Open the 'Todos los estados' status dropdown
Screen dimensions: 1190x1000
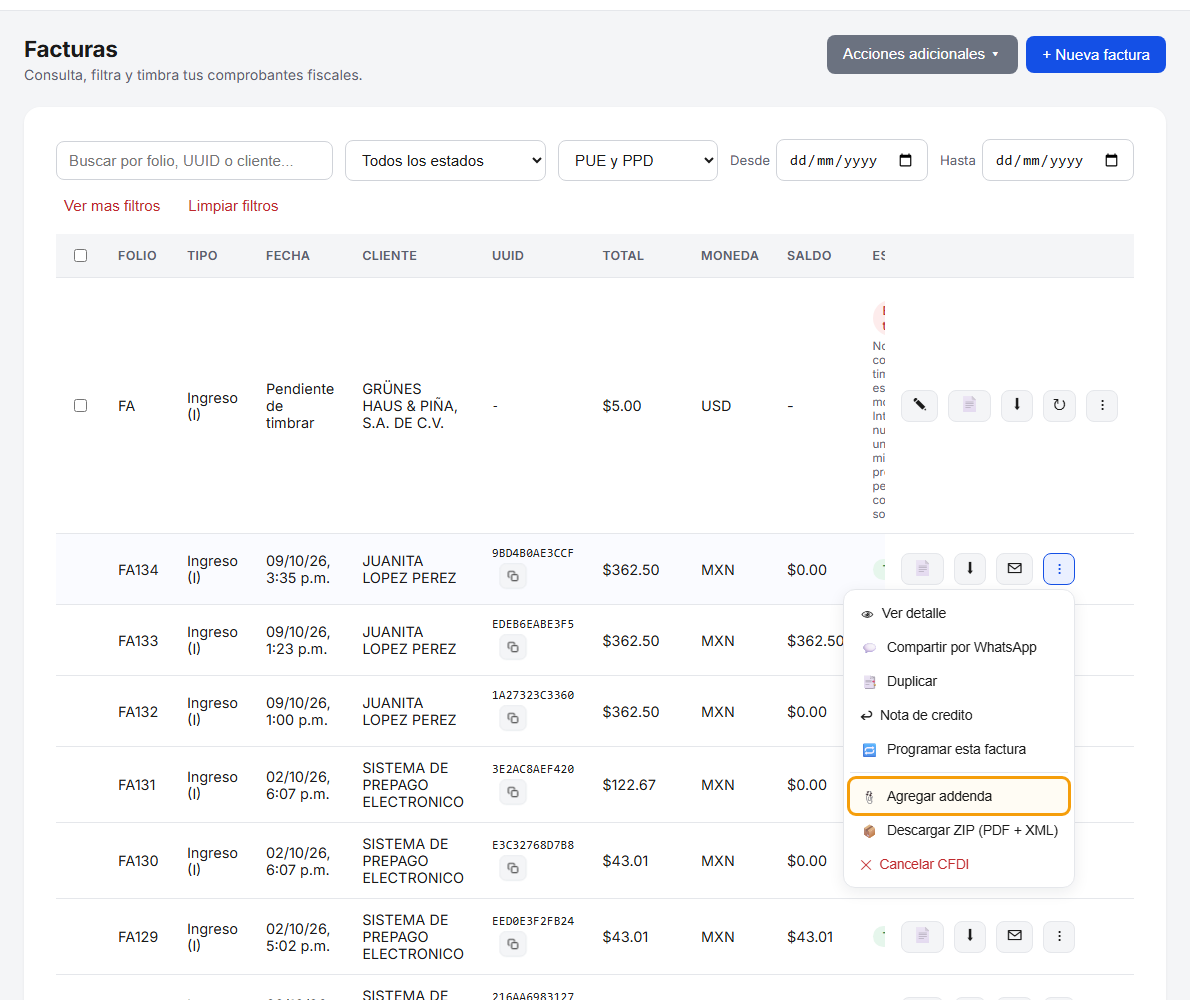point(445,161)
